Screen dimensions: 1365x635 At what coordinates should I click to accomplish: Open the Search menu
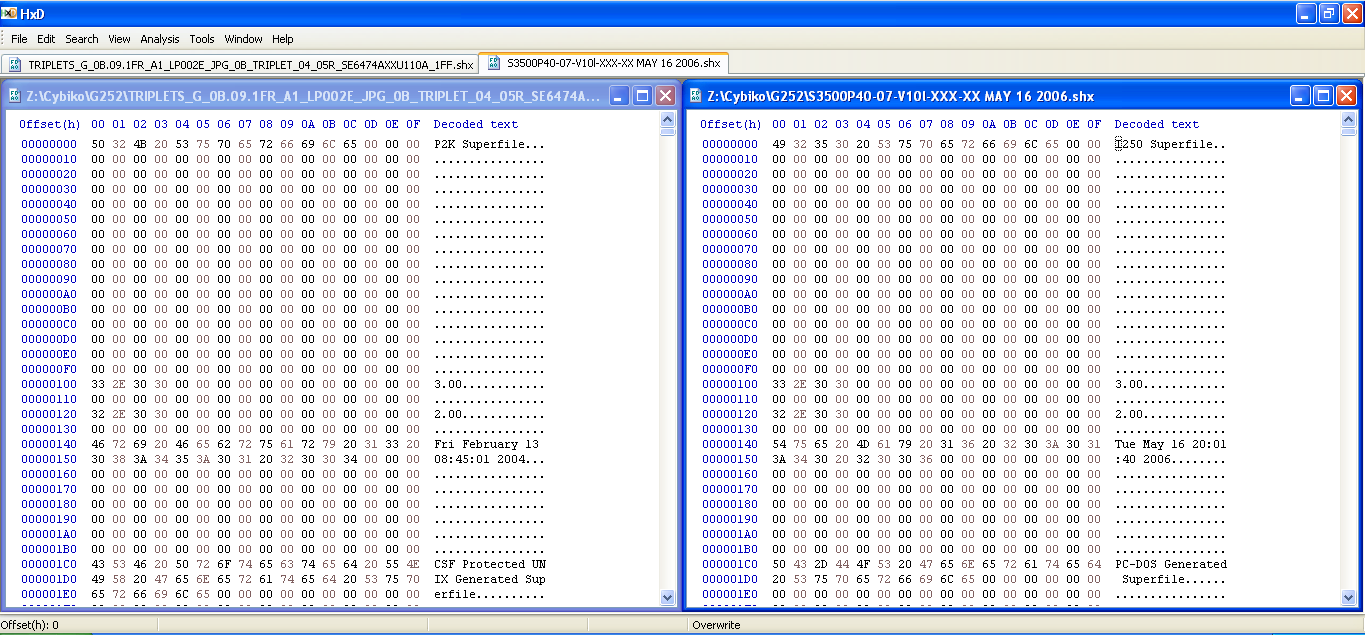82,39
